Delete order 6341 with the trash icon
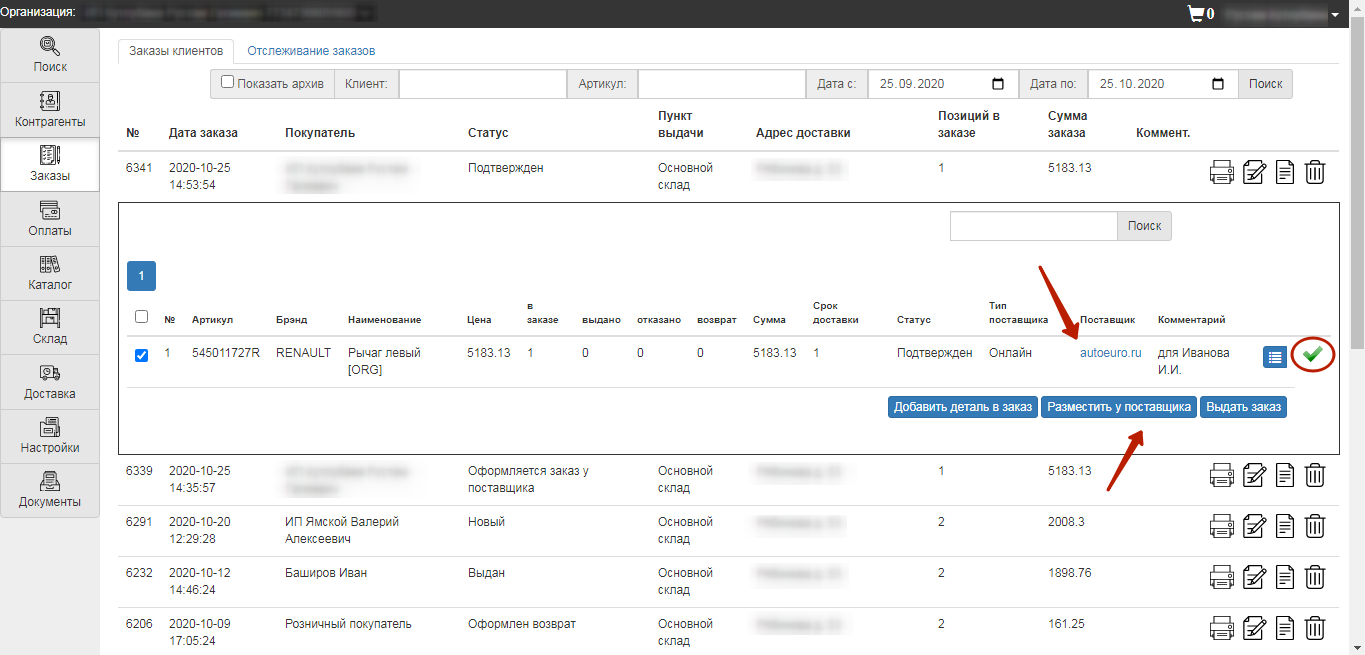 click(x=1316, y=172)
